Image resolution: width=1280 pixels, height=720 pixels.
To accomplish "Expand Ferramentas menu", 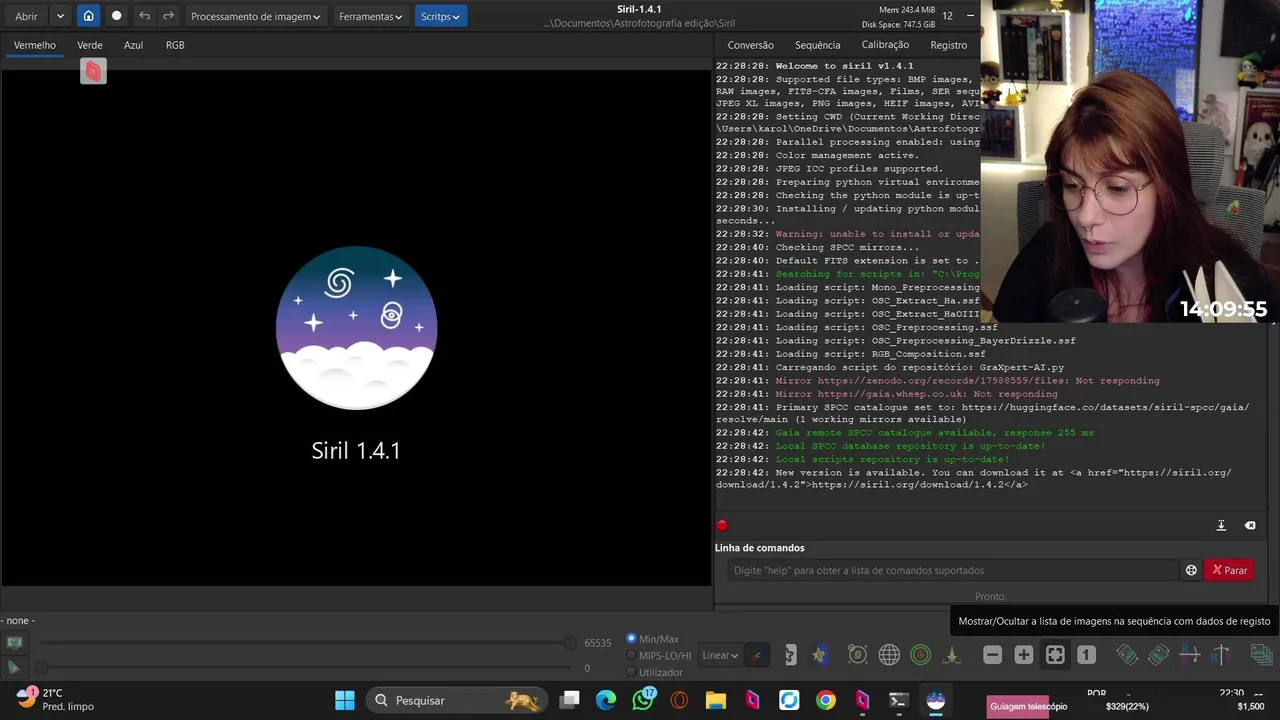I will pyautogui.click(x=370, y=16).
